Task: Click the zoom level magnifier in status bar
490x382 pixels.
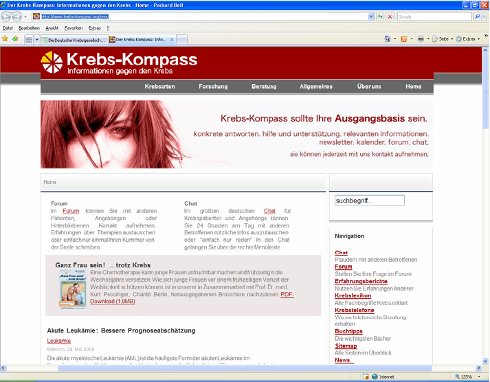Action: click(457, 377)
